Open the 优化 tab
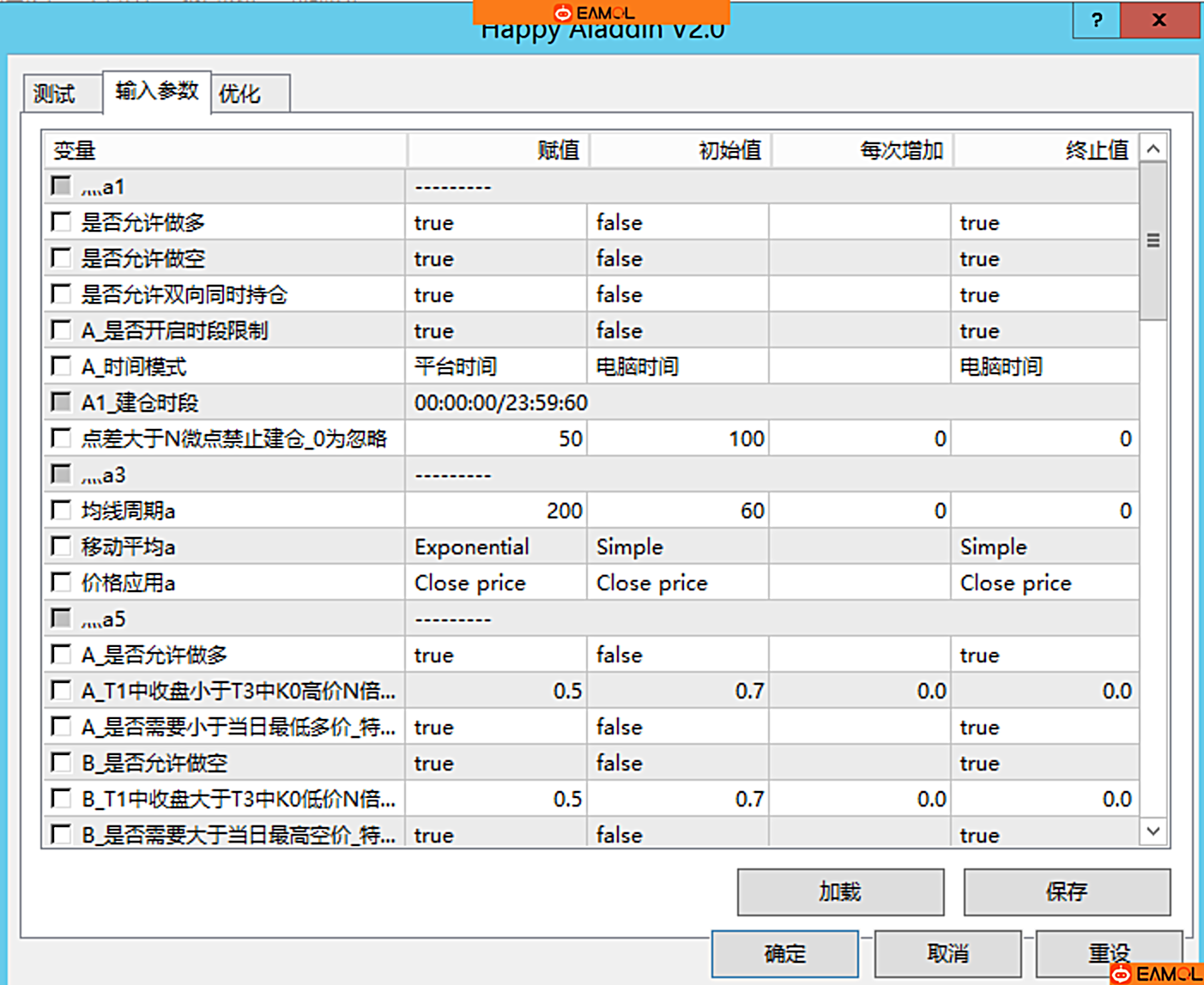Image resolution: width=1204 pixels, height=985 pixels. click(x=250, y=94)
